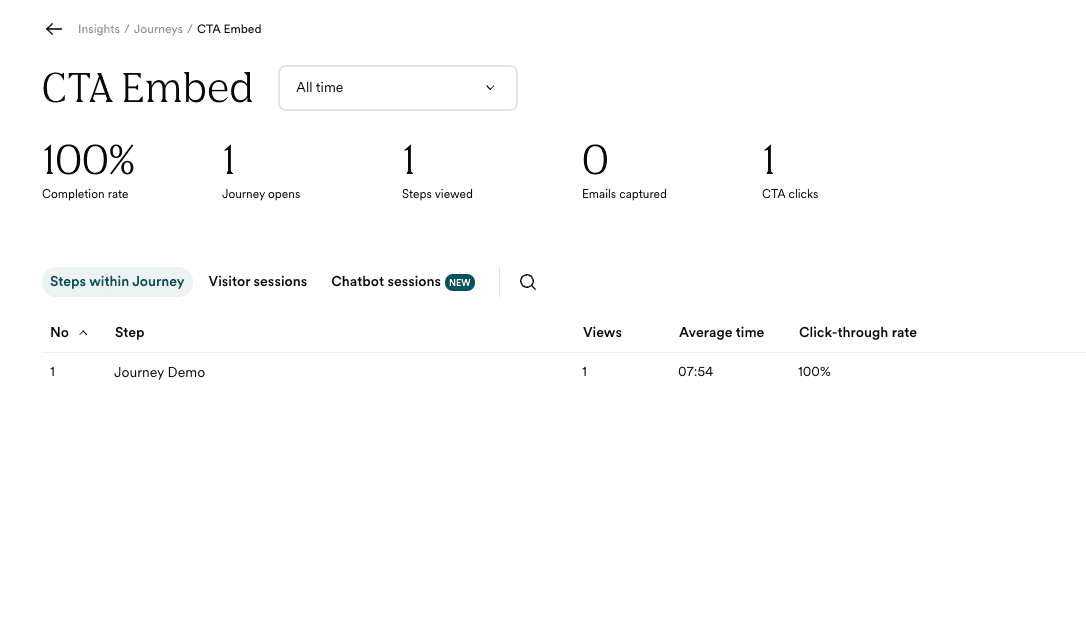Sort by Click-through rate column header
Screen dimensions: 1086x619
coord(857,332)
